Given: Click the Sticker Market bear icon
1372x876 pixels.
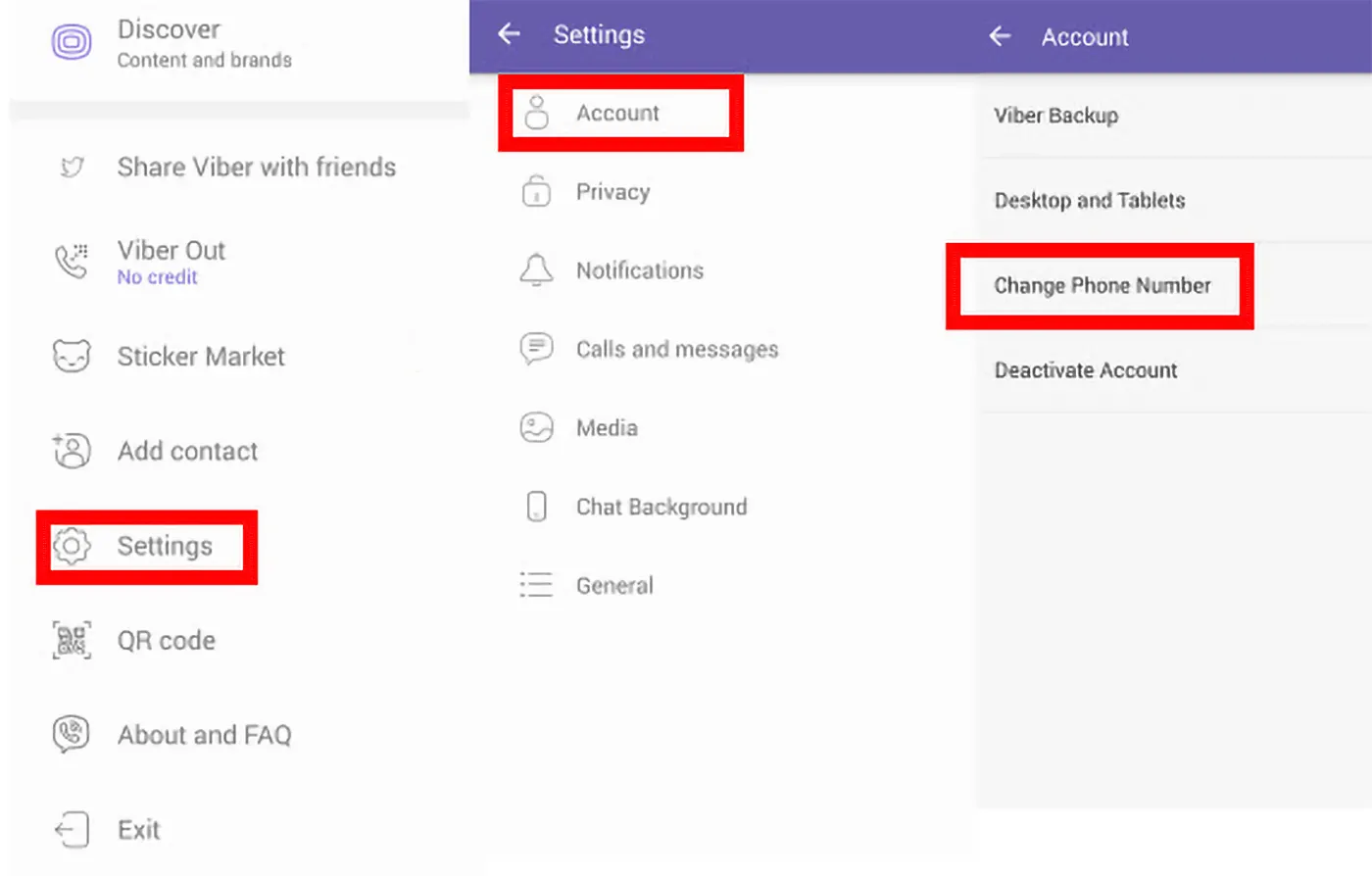Looking at the screenshot, I should click(72, 356).
